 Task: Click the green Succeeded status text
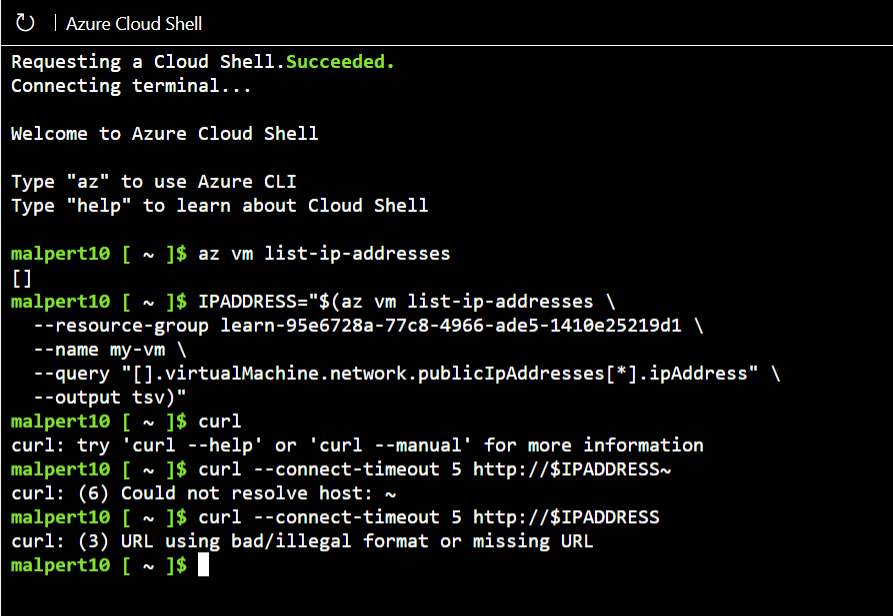tap(339, 61)
